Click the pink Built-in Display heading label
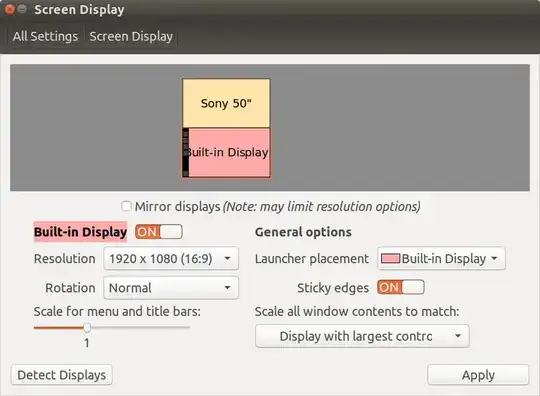The width and height of the screenshot is (540, 396). [x=81, y=232]
